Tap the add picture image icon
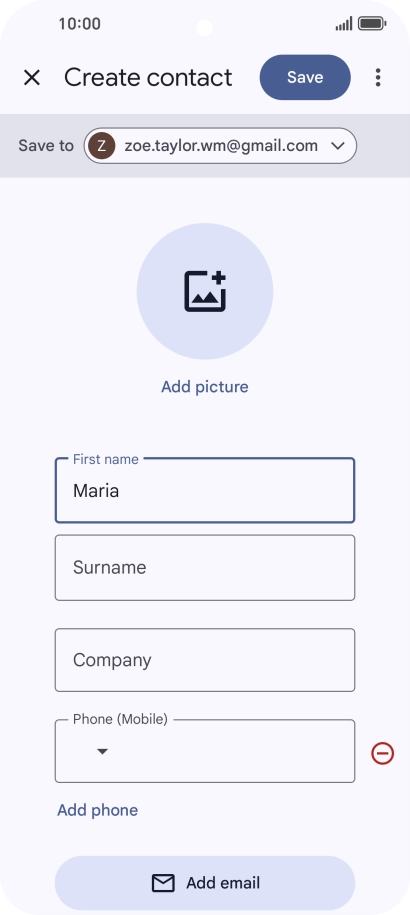Viewport: 410px width, 915px height. click(x=205, y=291)
